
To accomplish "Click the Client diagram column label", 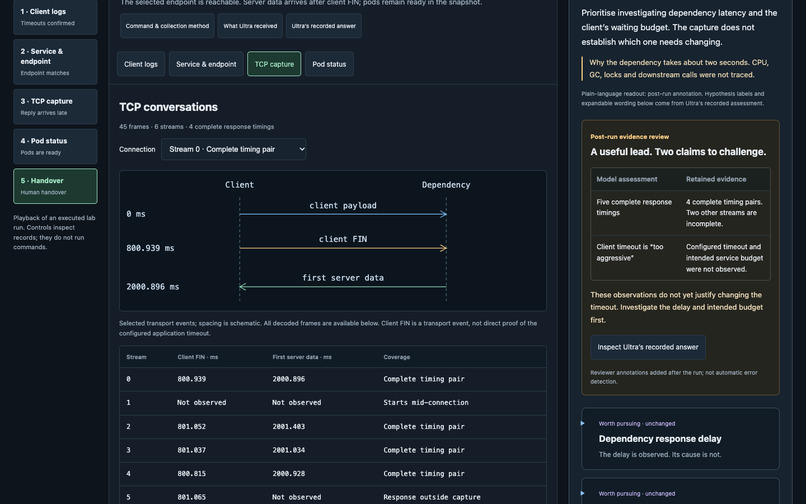I will click(x=239, y=185).
